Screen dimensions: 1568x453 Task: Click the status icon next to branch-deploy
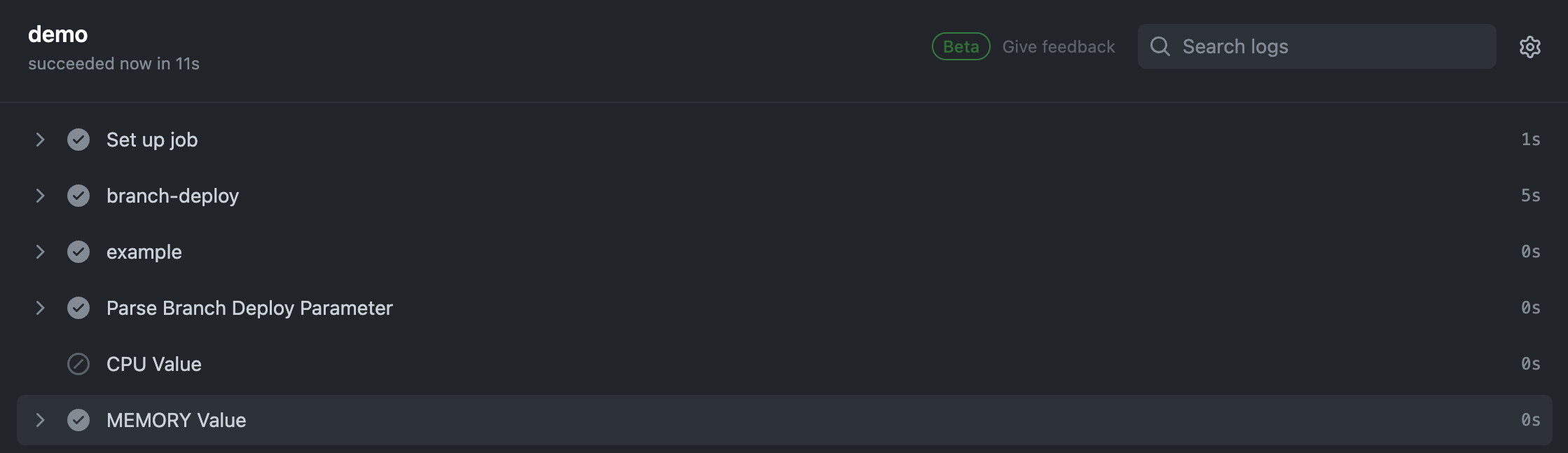click(x=78, y=196)
